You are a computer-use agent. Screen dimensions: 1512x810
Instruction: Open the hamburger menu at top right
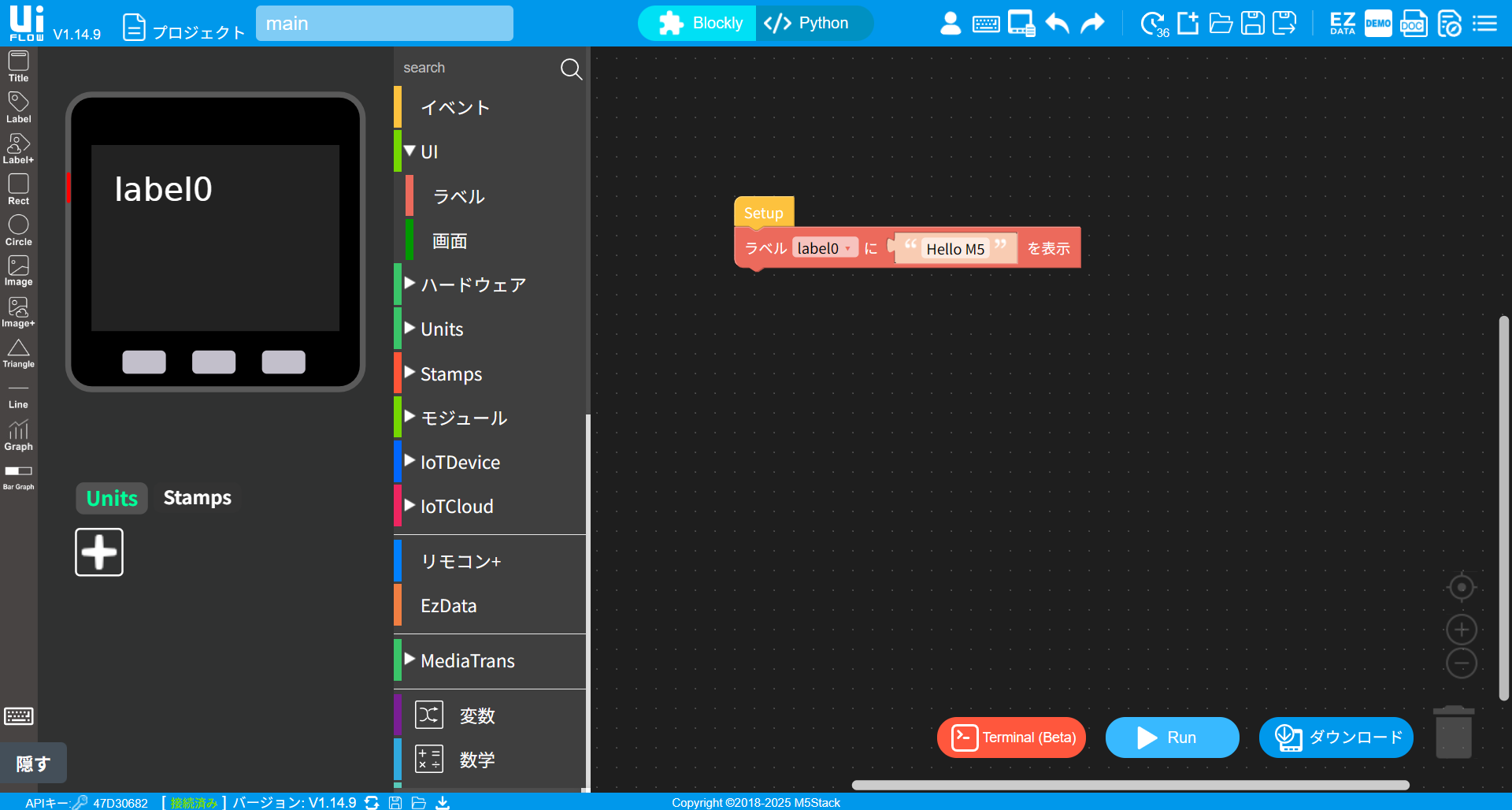(1484, 24)
